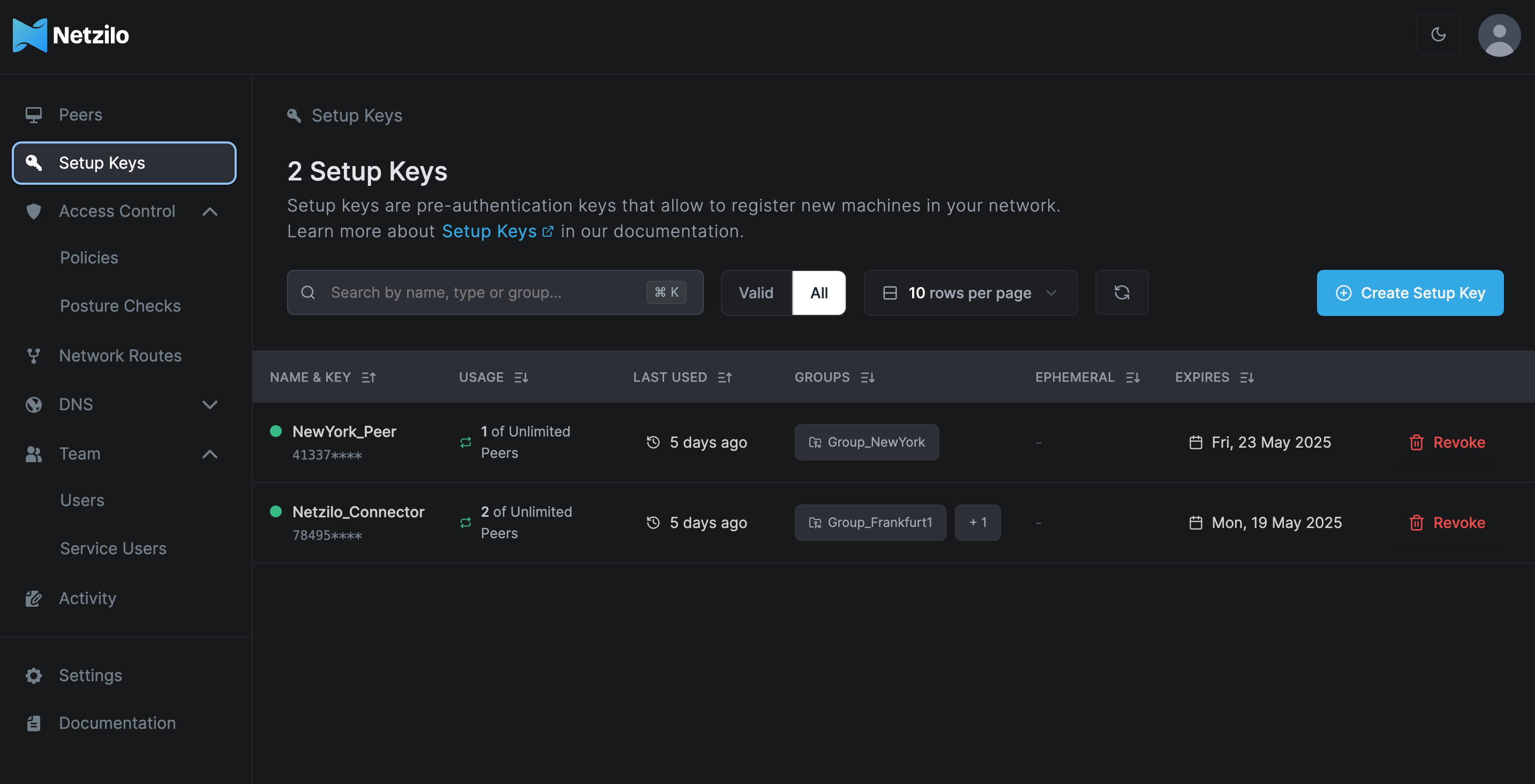1535x784 pixels.
Task: Sort by Expires column
Action: coord(1214,377)
